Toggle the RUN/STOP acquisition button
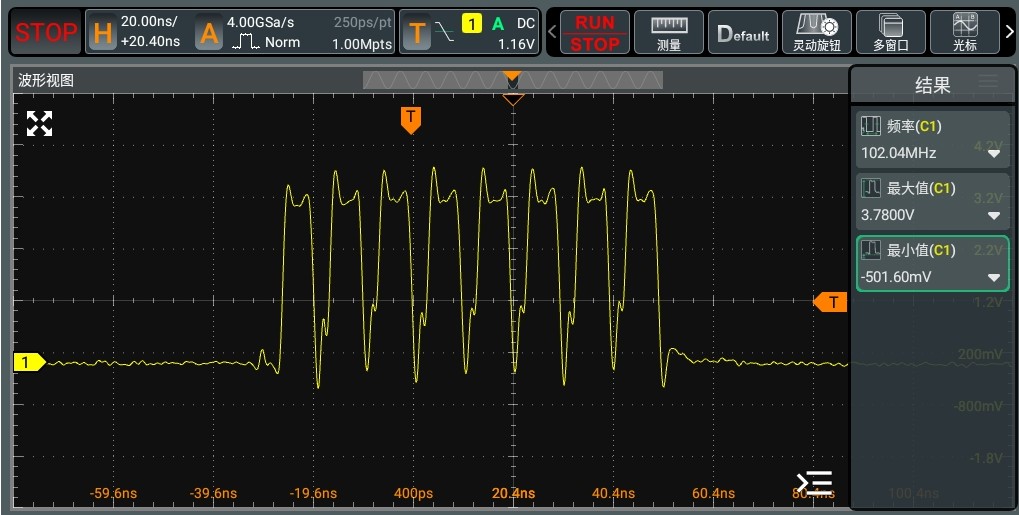1019x515 pixels. 595,33
